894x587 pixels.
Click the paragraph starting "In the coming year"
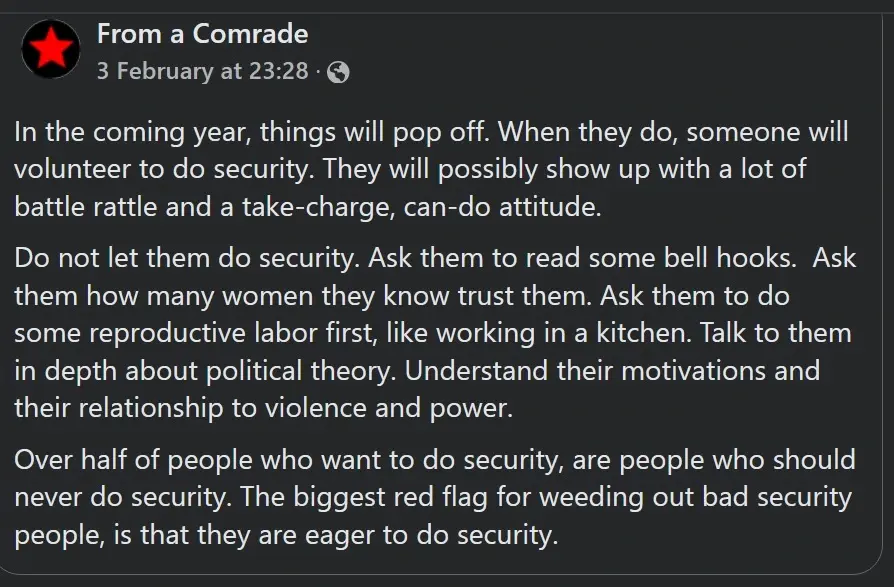(x=432, y=169)
